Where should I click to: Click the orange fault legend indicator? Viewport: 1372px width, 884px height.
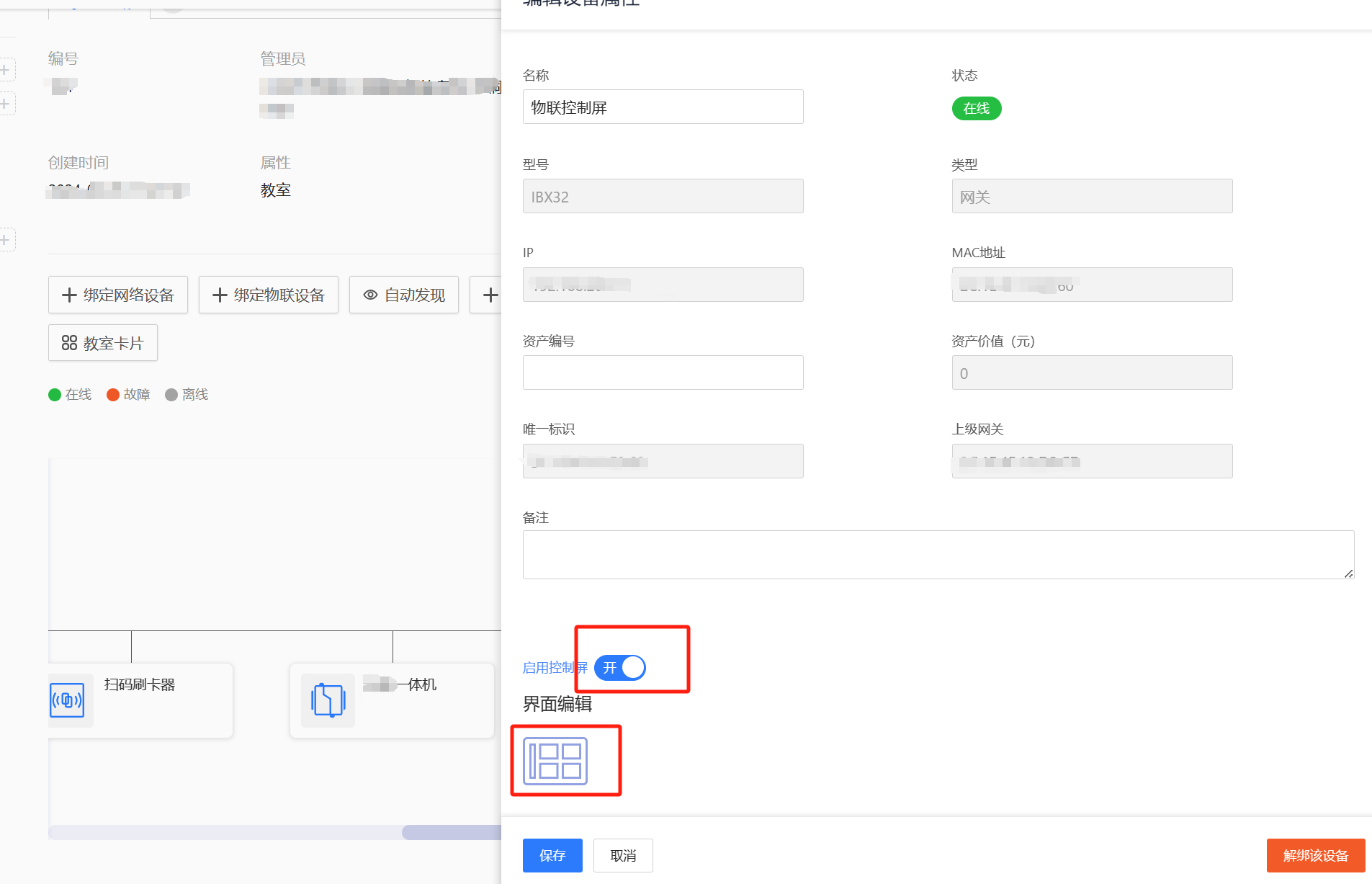click(x=113, y=395)
